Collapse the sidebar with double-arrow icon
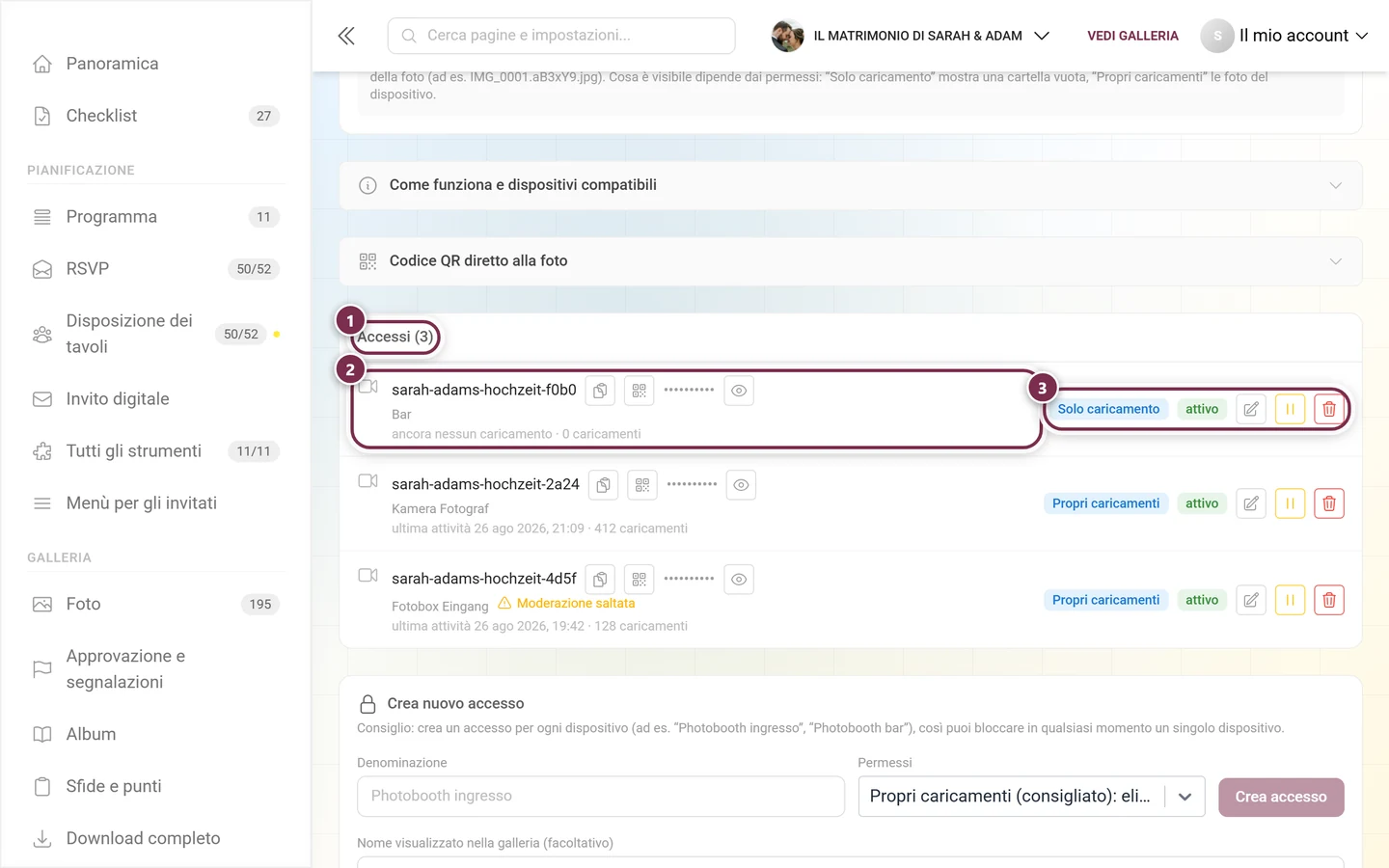Image resolution: width=1389 pixels, height=868 pixels. 346,36
